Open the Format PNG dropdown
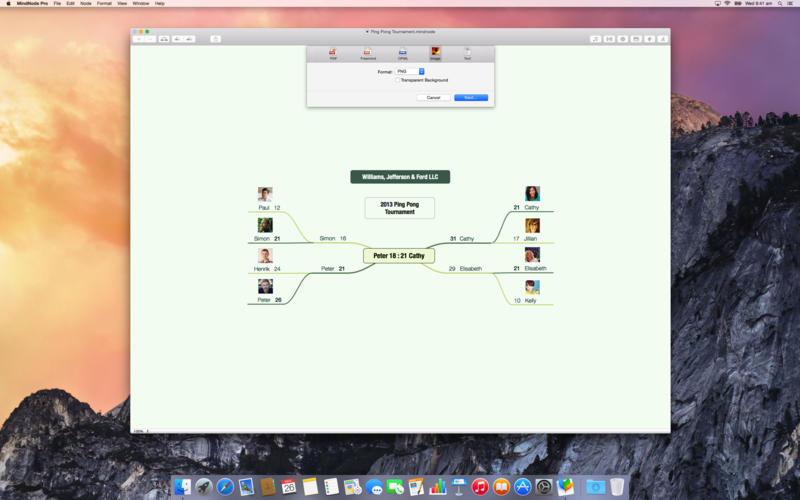 coord(411,71)
